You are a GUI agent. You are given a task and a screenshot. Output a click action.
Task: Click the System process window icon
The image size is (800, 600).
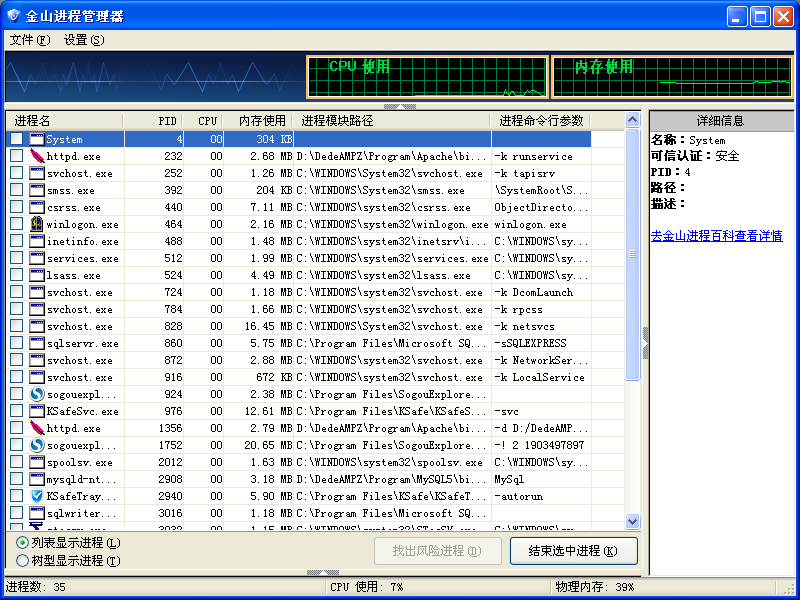[x=37, y=139]
